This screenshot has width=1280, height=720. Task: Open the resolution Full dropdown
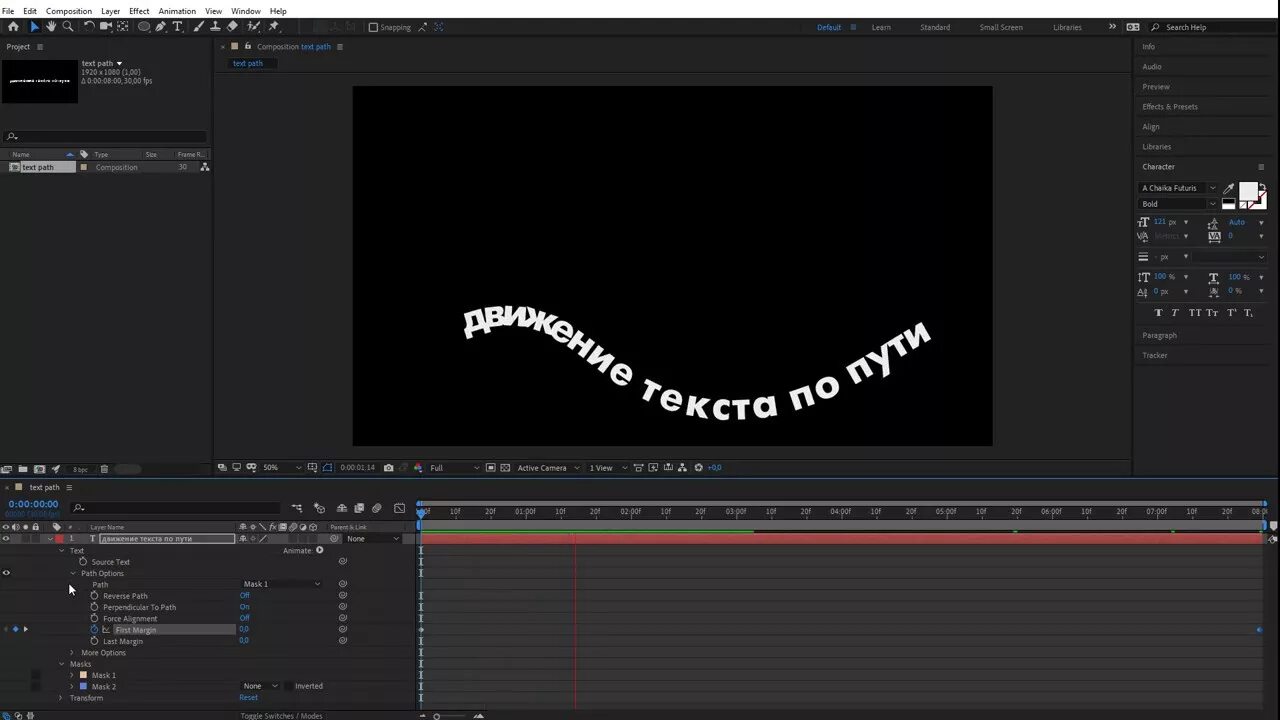coord(454,468)
